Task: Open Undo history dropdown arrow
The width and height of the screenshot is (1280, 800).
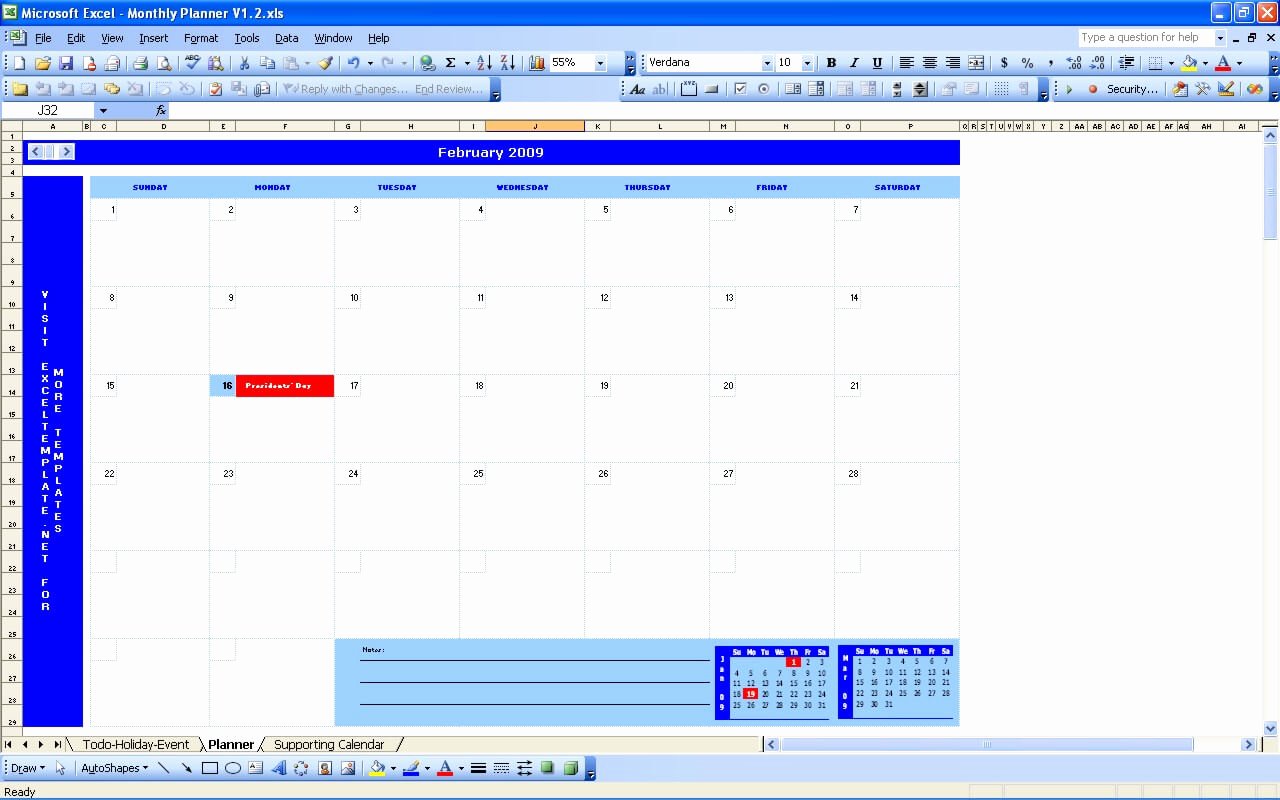Action: click(370, 63)
